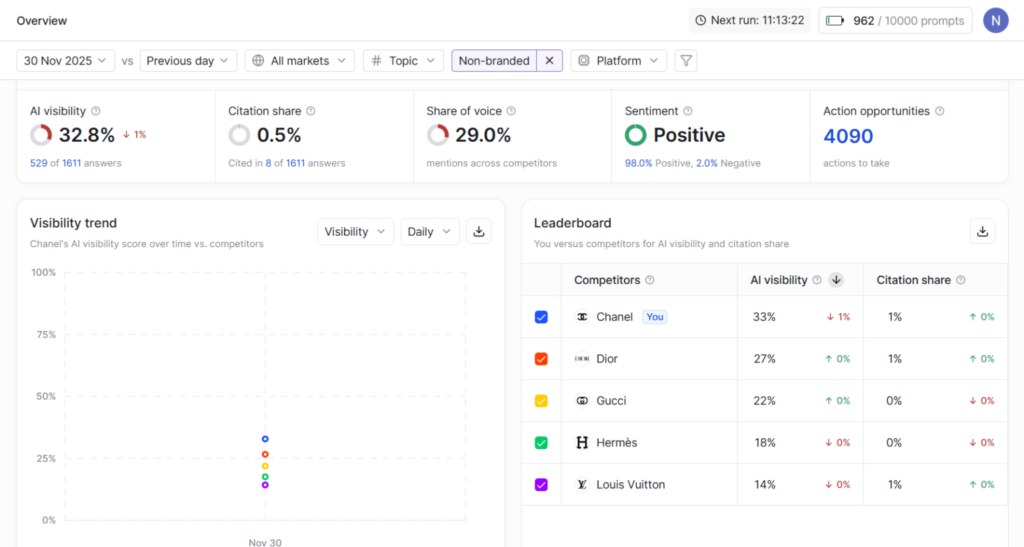Open the 30 Nov 2025 date dropdown
1024x547 pixels.
[66, 61]
